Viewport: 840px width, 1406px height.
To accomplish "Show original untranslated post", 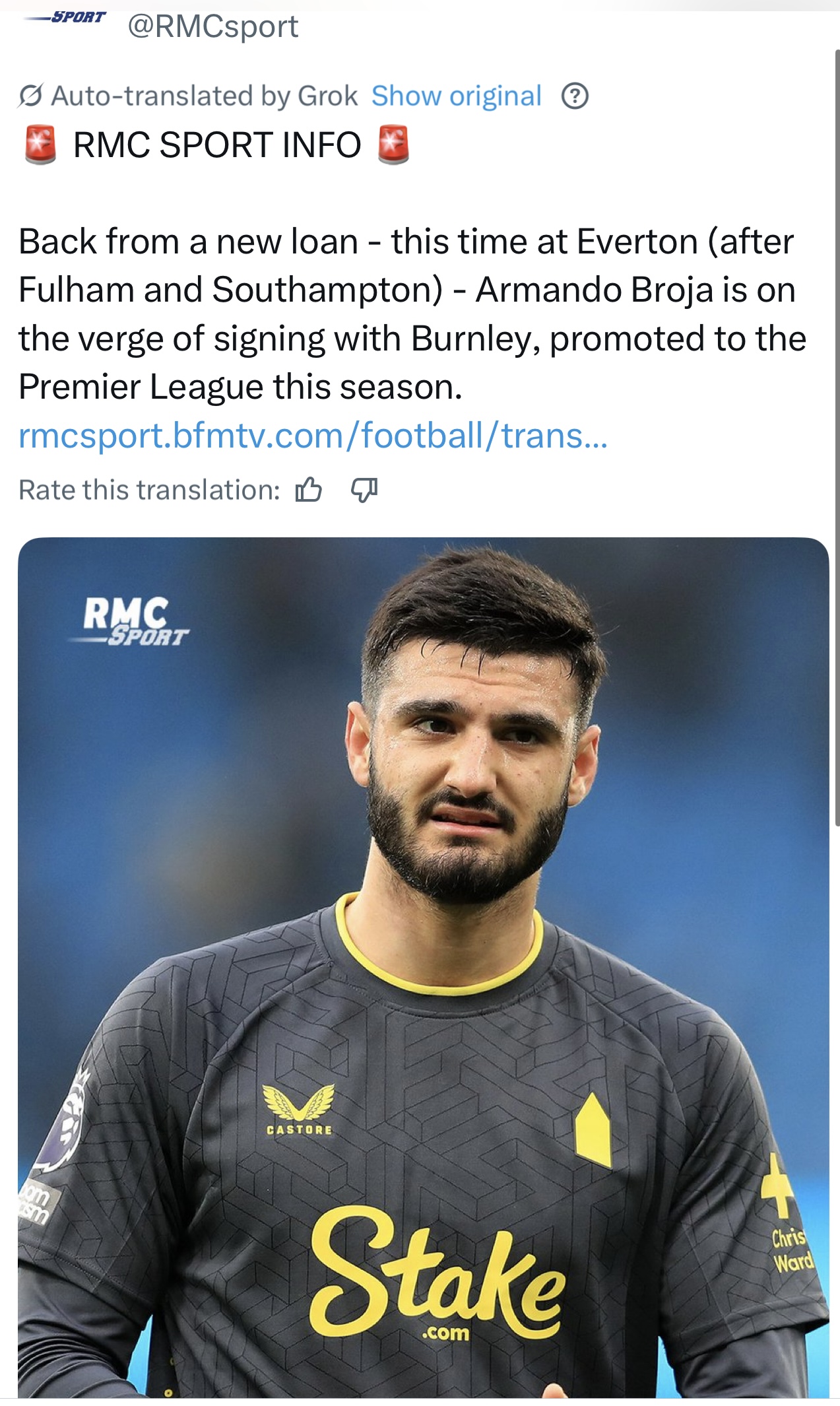I will [456, 96].
